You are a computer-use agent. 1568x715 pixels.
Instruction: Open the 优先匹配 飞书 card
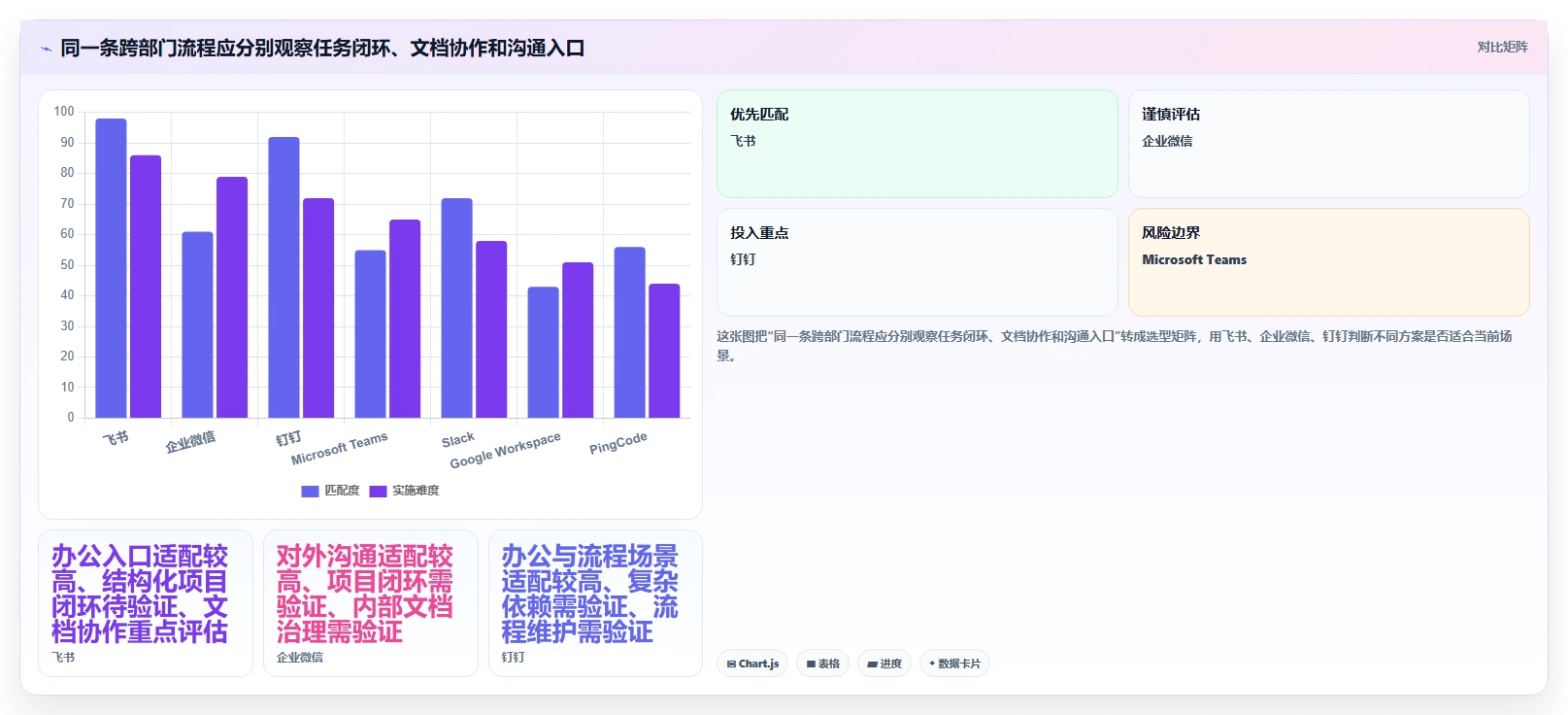tap(917, 144)
